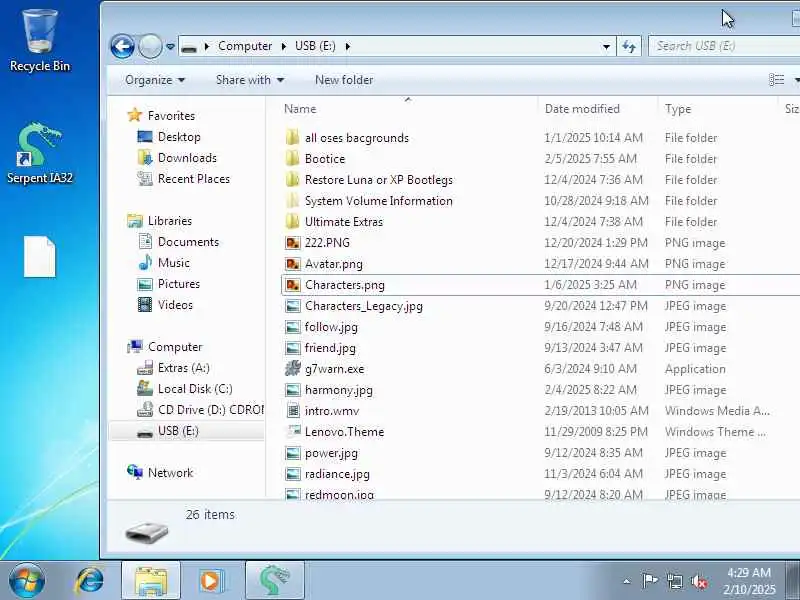This screenshot has width=800, height=600.
Task: Select the g7warn.exe application icon
Action: [x=293, y=368]
